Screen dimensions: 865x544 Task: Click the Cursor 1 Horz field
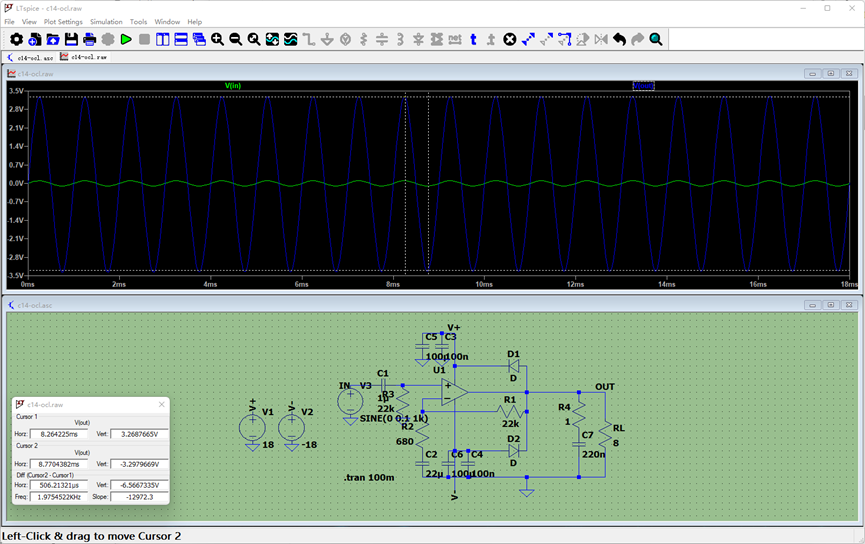pyautogui.click(x=58, y=434)
